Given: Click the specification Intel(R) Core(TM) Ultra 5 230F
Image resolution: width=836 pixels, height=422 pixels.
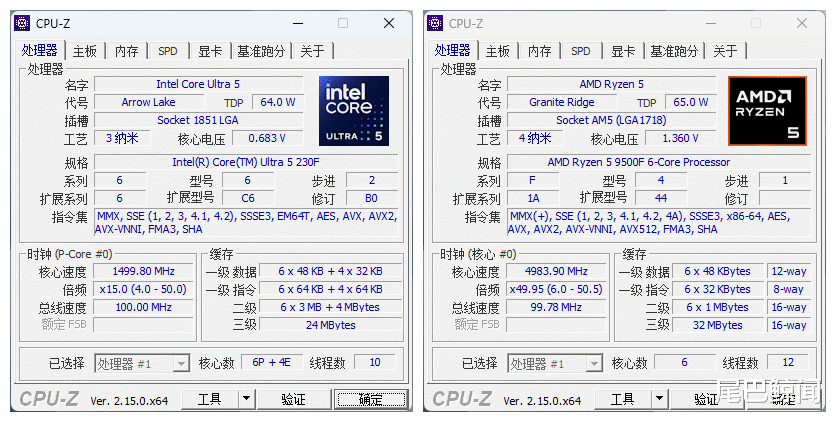Looking at the screenshot, I should (246, 162).
